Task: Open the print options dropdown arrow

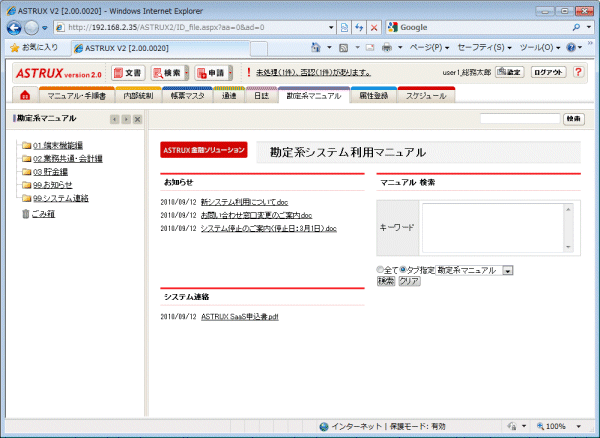Action: [400, 48]
